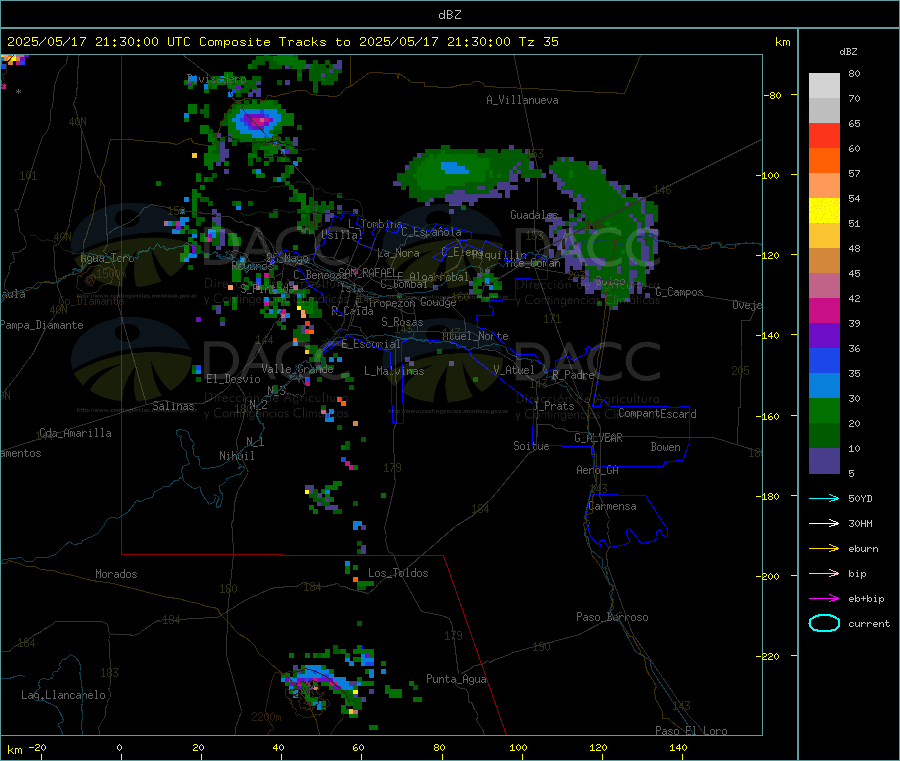Screen dimensions: 900x761
Task: Click the SAN_RAFAEL city label
Action: [367, 271]
